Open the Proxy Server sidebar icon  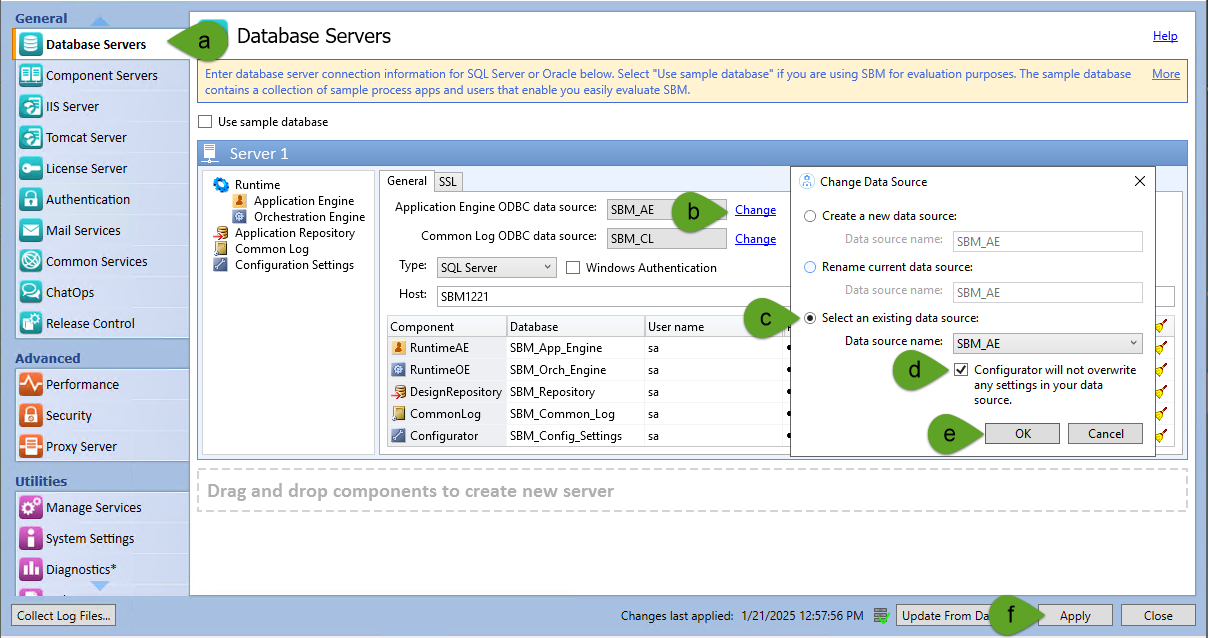31,446
